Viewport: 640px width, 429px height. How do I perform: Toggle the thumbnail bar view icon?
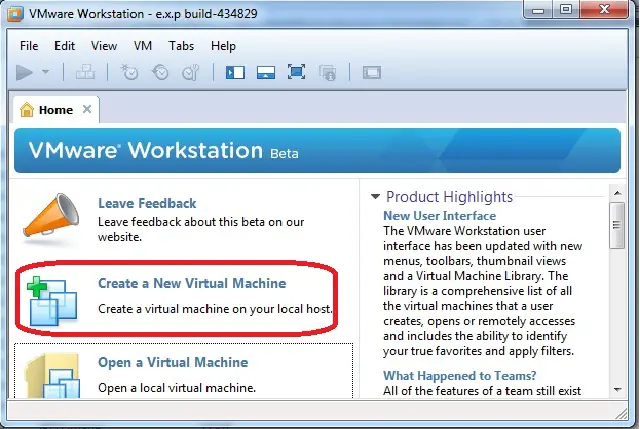266,73
